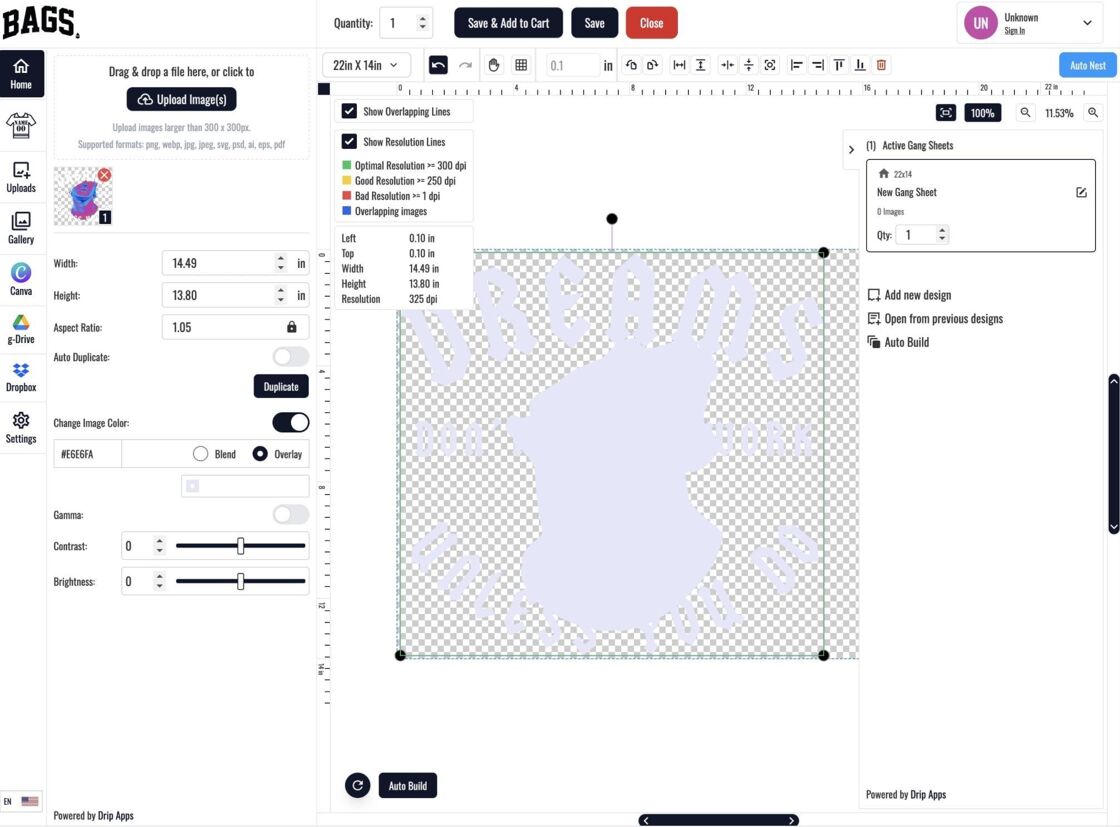Image resolution: width=1120 pixels, height=827 pixels.
Task: Center image vertically icon
Action: (x=749, y=65)
